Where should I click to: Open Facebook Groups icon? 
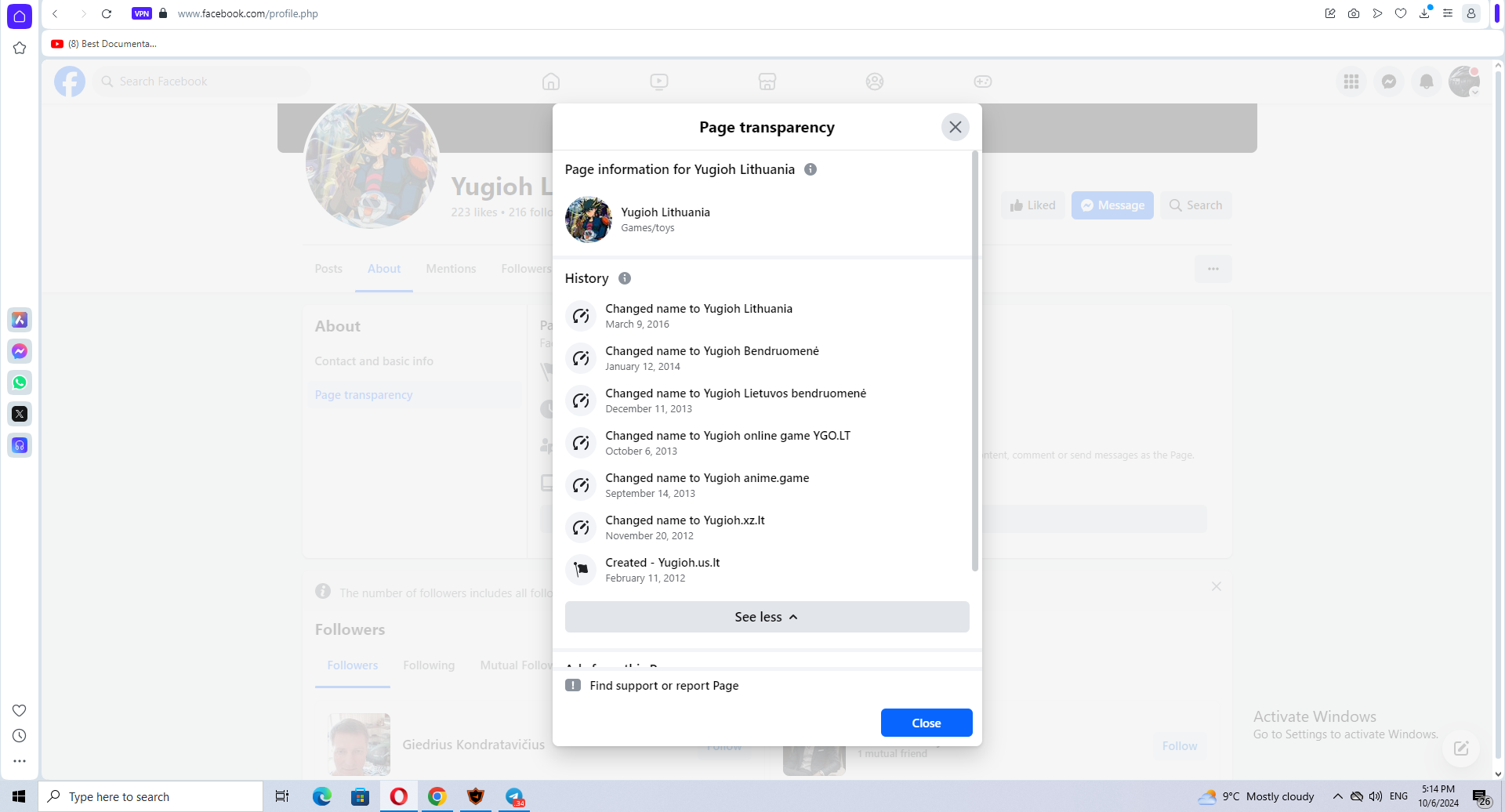pos(875,82)
